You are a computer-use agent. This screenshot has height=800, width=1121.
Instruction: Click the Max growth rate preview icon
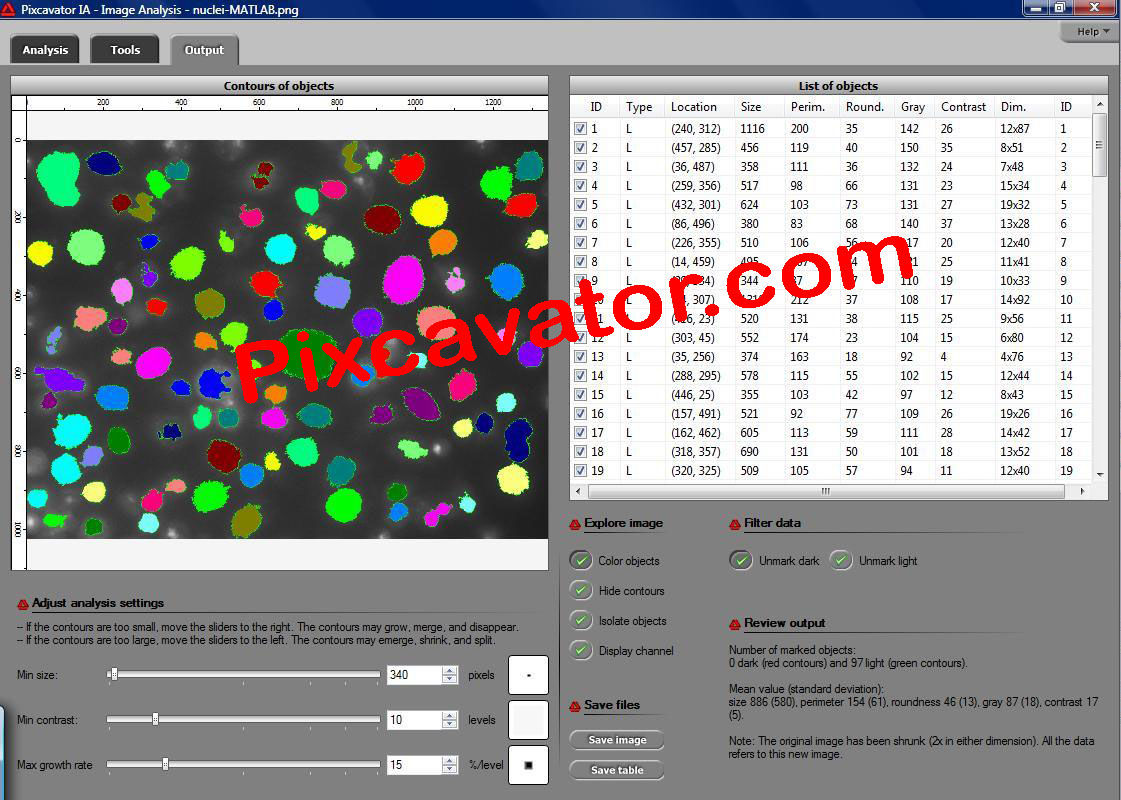[529, 765]
